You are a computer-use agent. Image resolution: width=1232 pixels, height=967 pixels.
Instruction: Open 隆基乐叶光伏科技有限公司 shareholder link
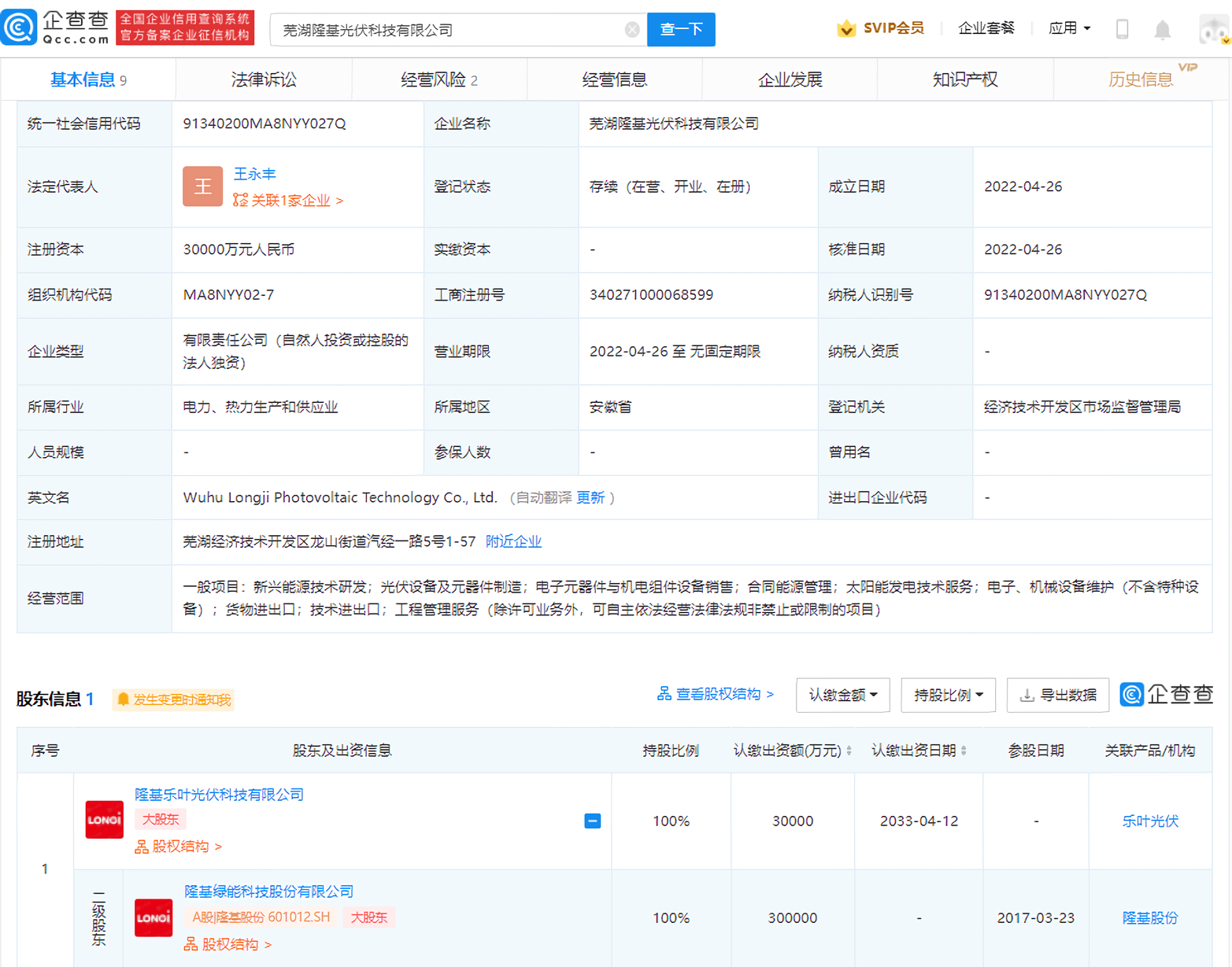220,795
